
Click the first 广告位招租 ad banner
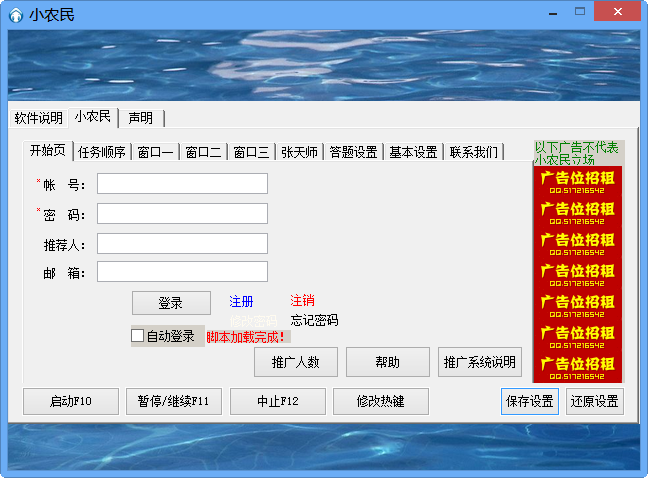(577, 181)
